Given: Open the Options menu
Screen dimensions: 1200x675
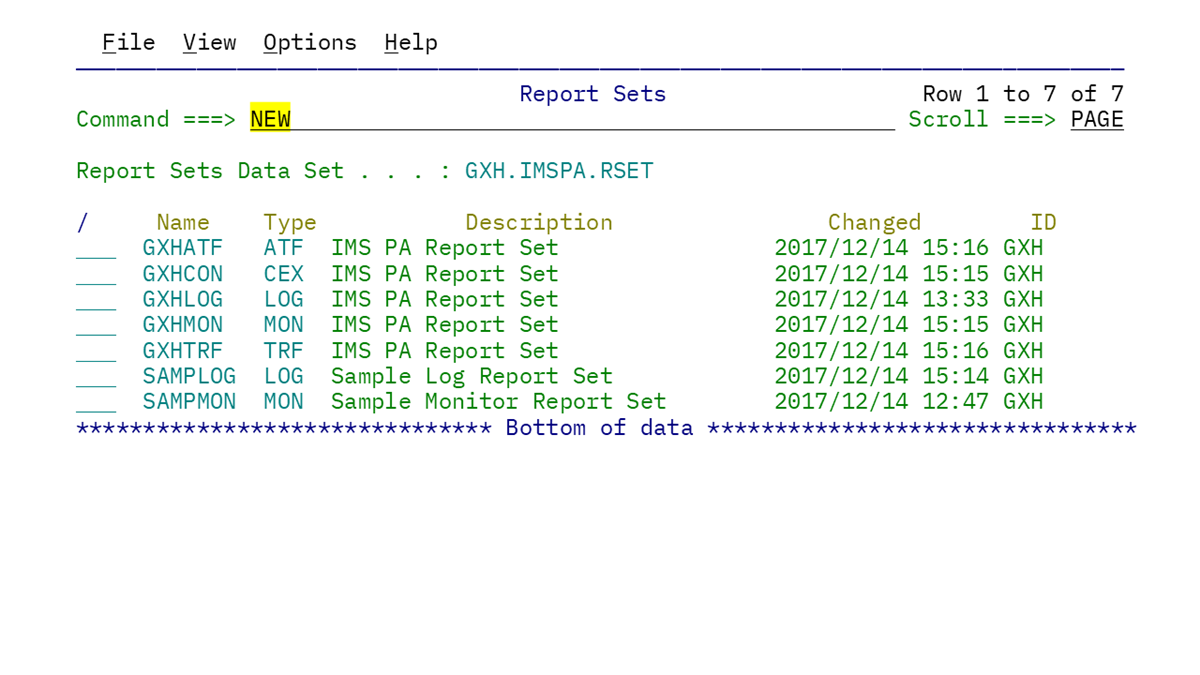Looking at the screenshot, I should (x=309, y=42).
